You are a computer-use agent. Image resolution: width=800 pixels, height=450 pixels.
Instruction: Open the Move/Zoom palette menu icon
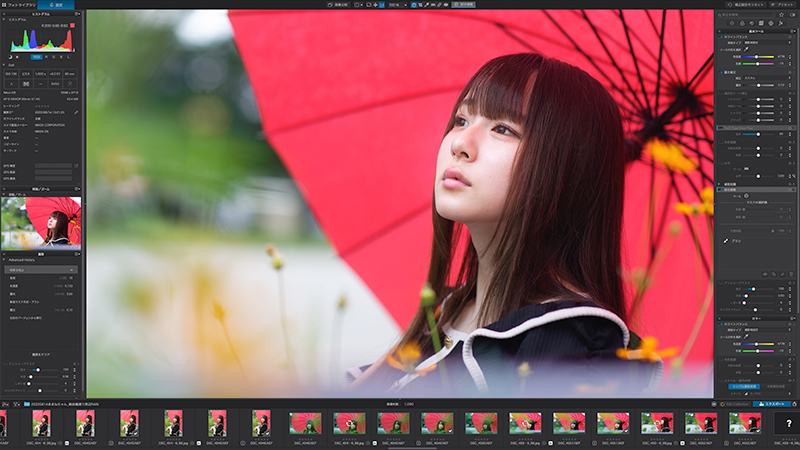point(77,189)
